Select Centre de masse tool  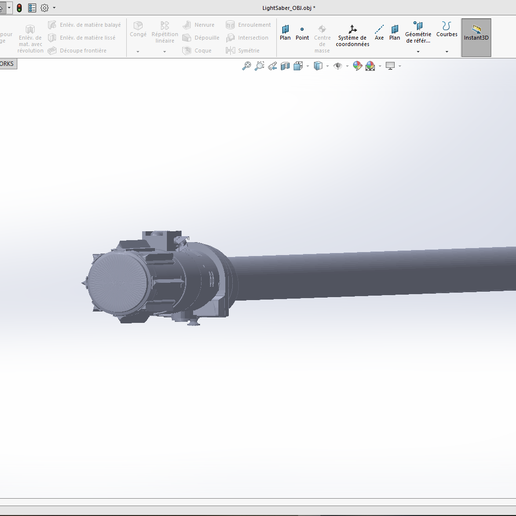tap(322, 39)
